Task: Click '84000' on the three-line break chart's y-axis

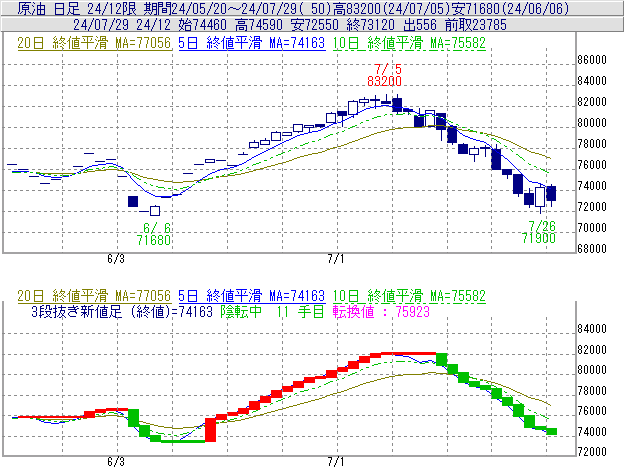Action: 592,329
